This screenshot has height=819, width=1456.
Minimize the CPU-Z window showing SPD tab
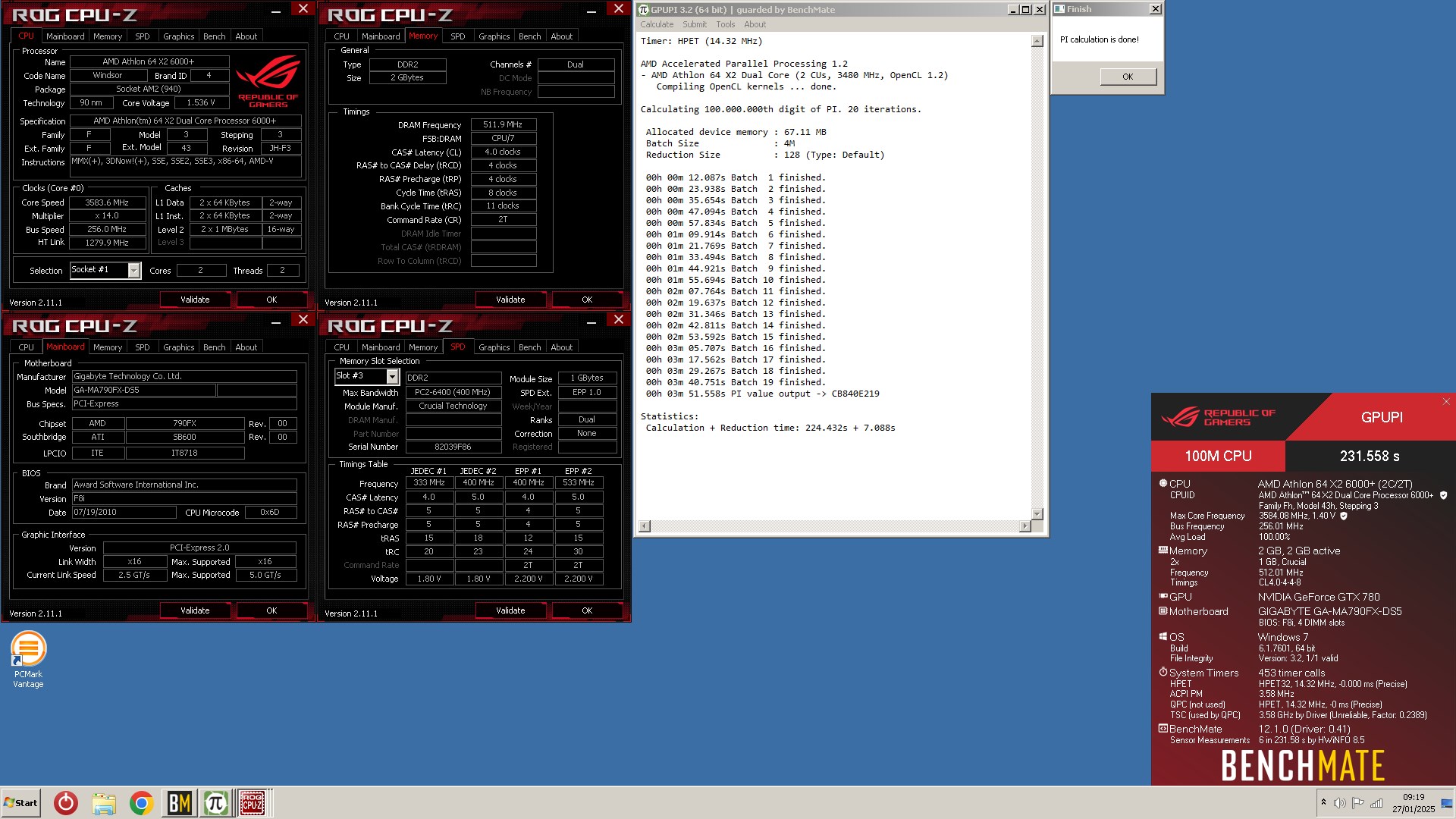click(x=591, y=322)
